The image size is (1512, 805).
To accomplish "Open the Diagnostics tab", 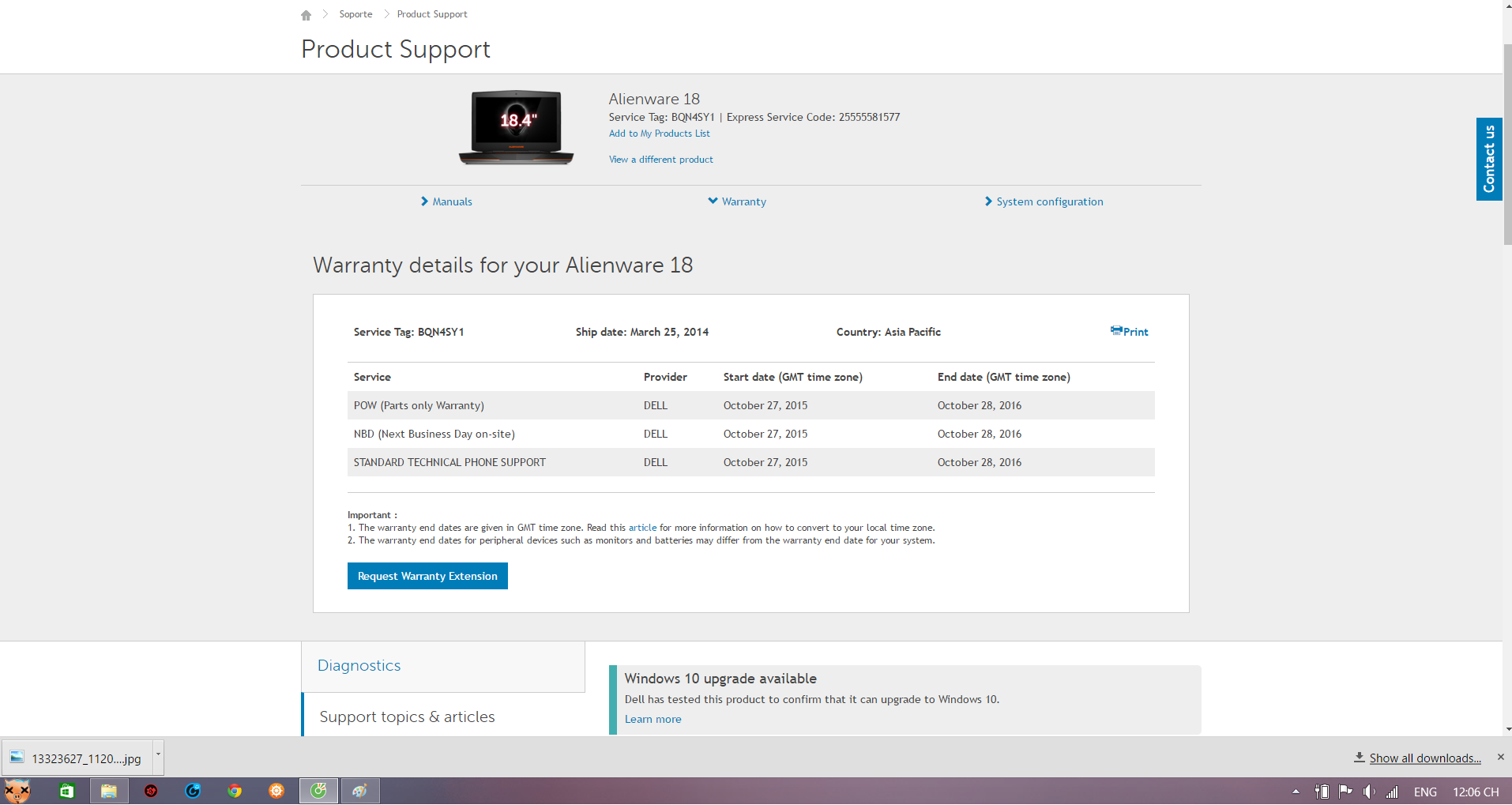I will click(359, 666).
